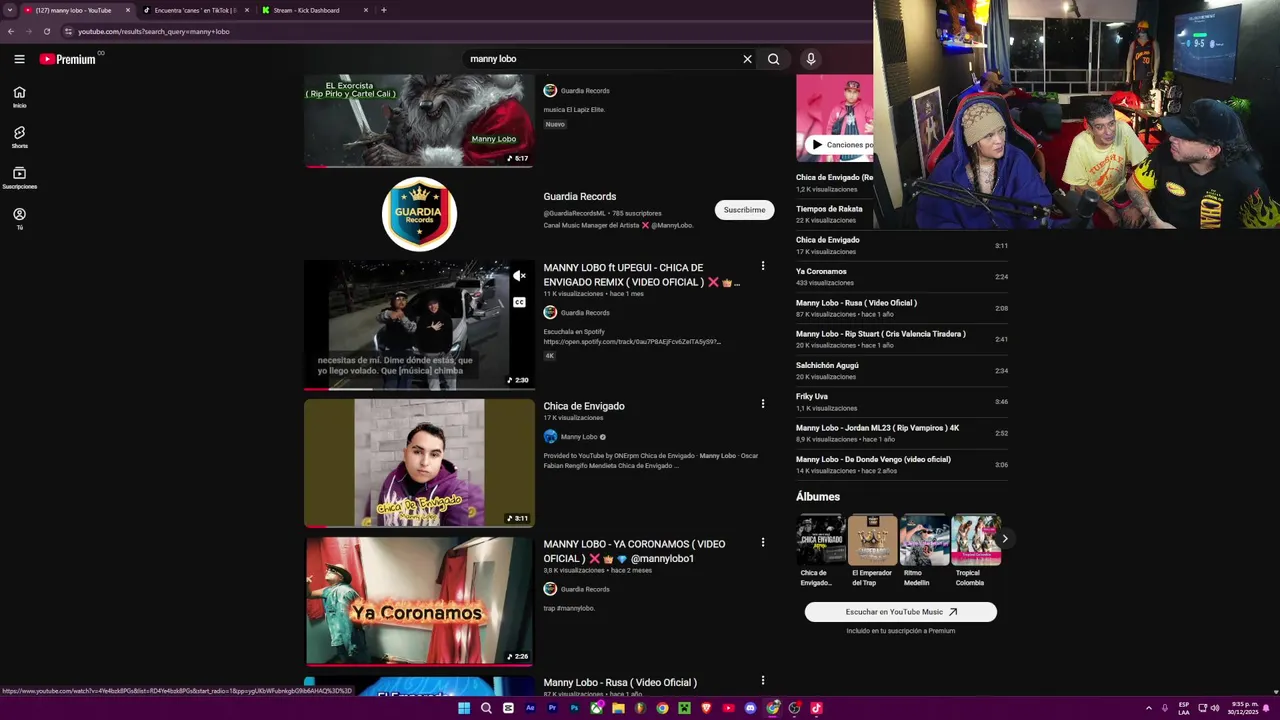Play the El Exorcista video thumbnail
The height and width of the screenshot is (720, 1280).
coord(419,120)
